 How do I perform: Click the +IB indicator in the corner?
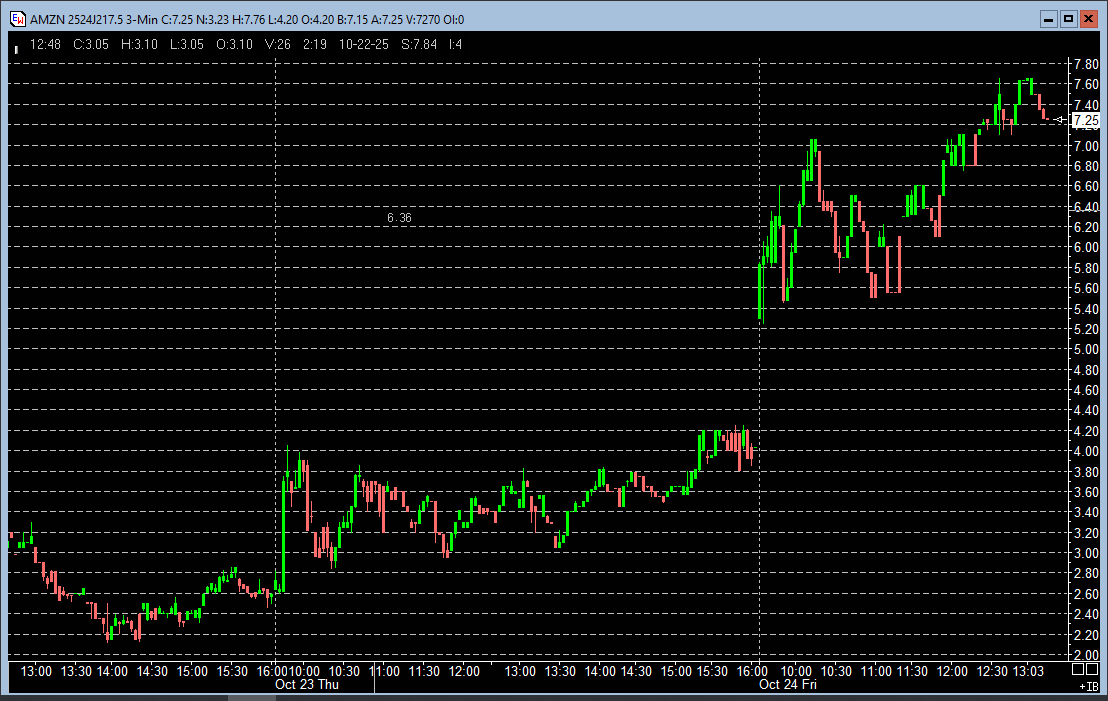[1089, 687]
